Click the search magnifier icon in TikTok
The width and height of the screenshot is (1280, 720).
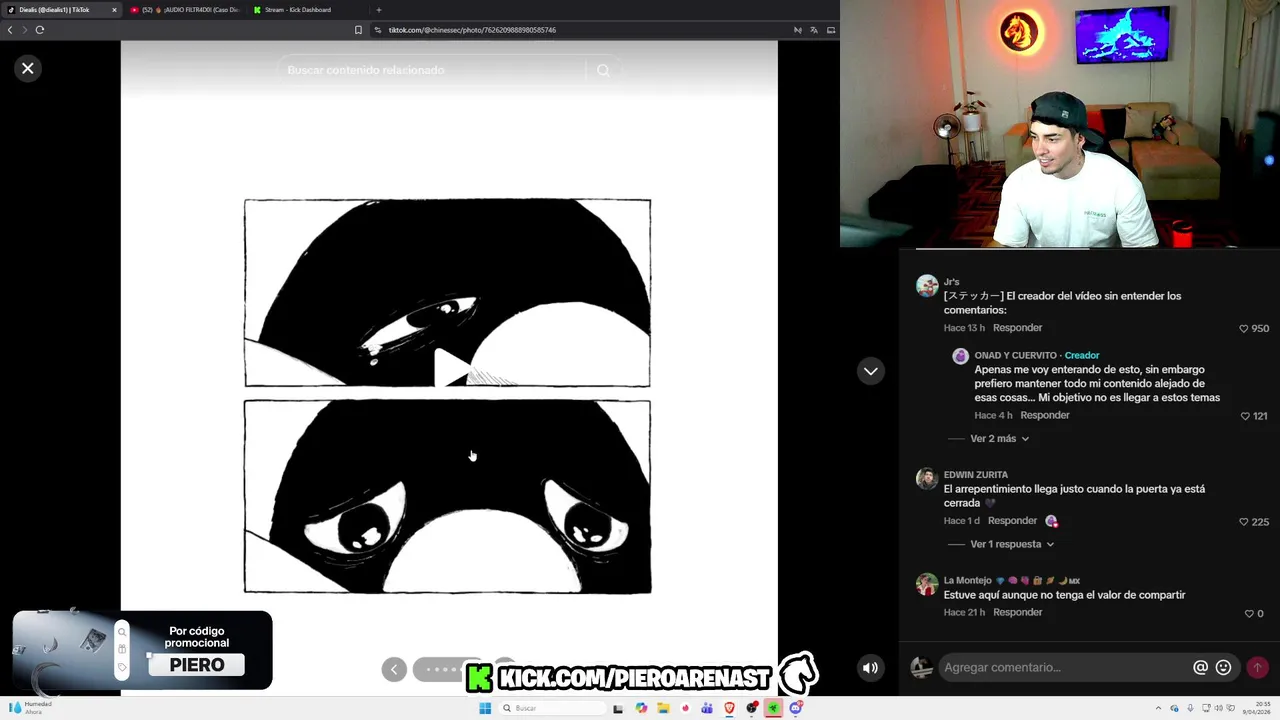pos(603,70)
